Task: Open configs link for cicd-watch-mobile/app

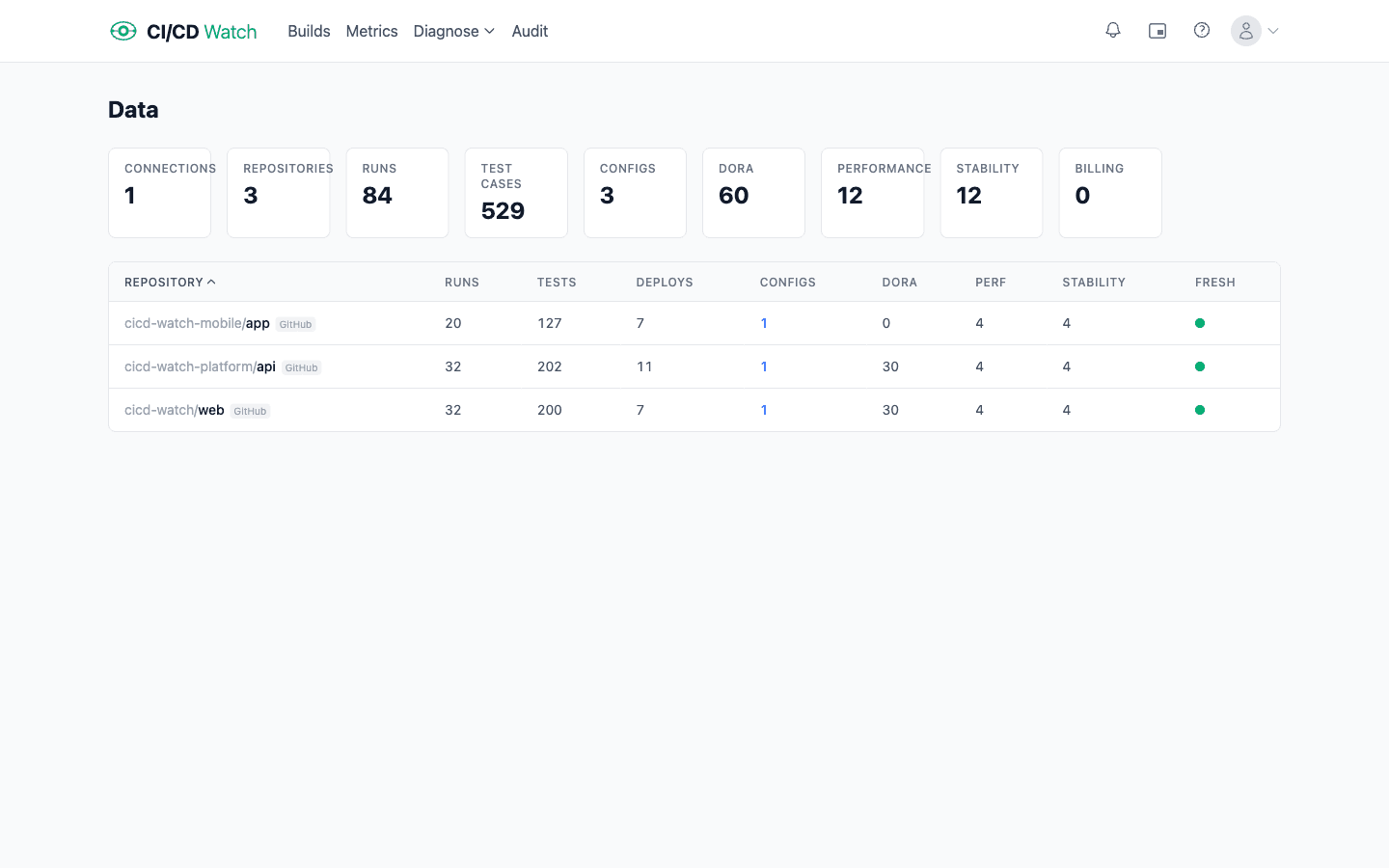Action: pyautogui.click(x=764, y=323)
